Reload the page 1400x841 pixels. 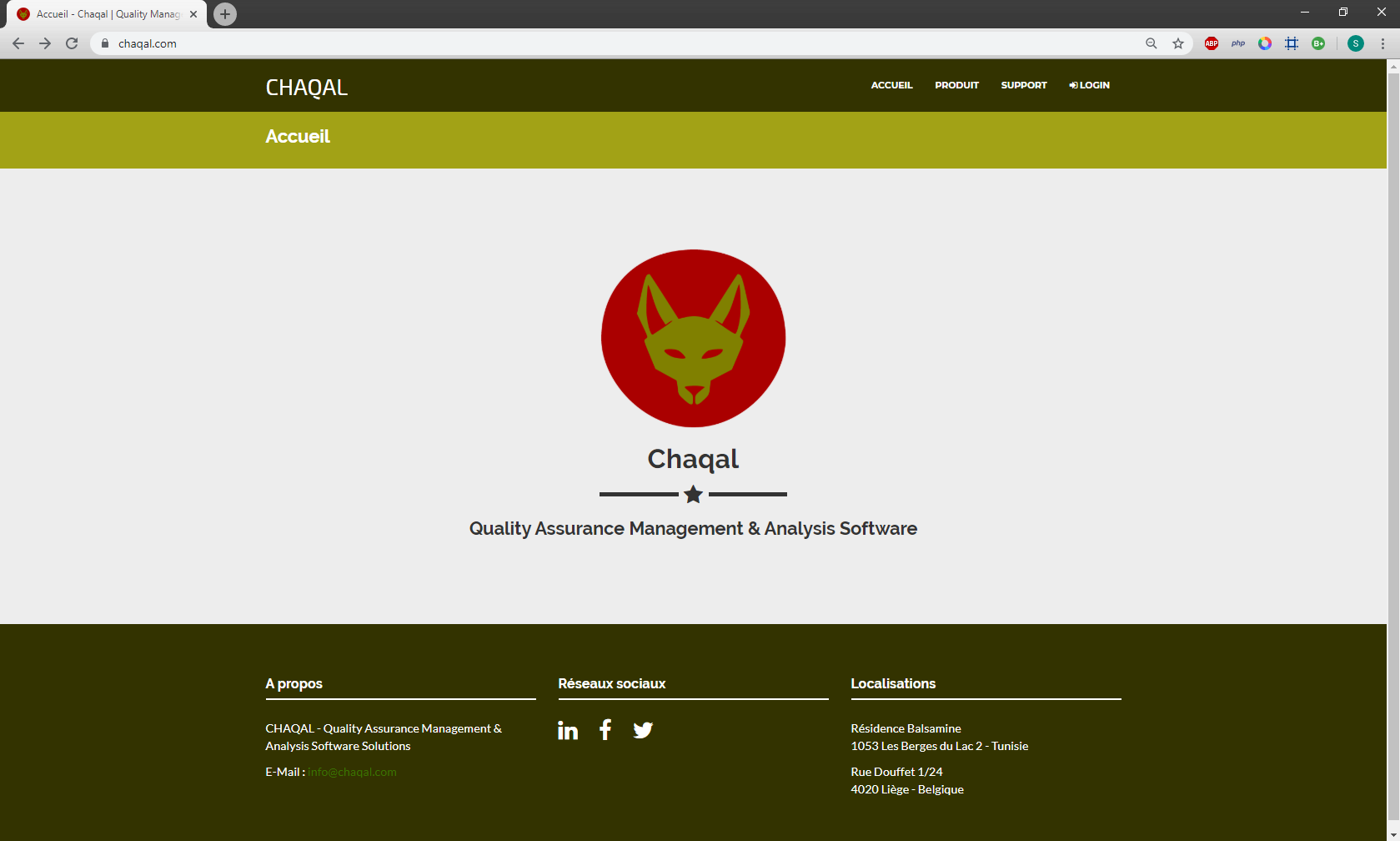[72, 43]
